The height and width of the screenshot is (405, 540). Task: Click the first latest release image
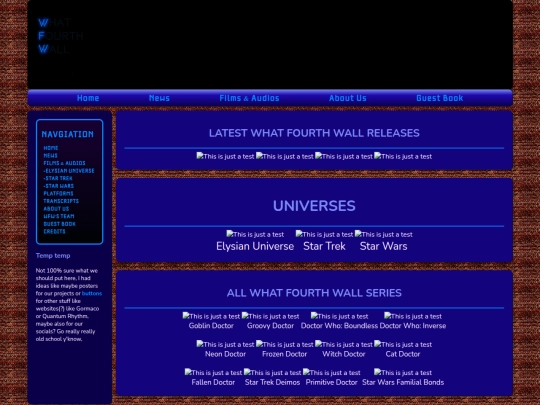point(225,156)
